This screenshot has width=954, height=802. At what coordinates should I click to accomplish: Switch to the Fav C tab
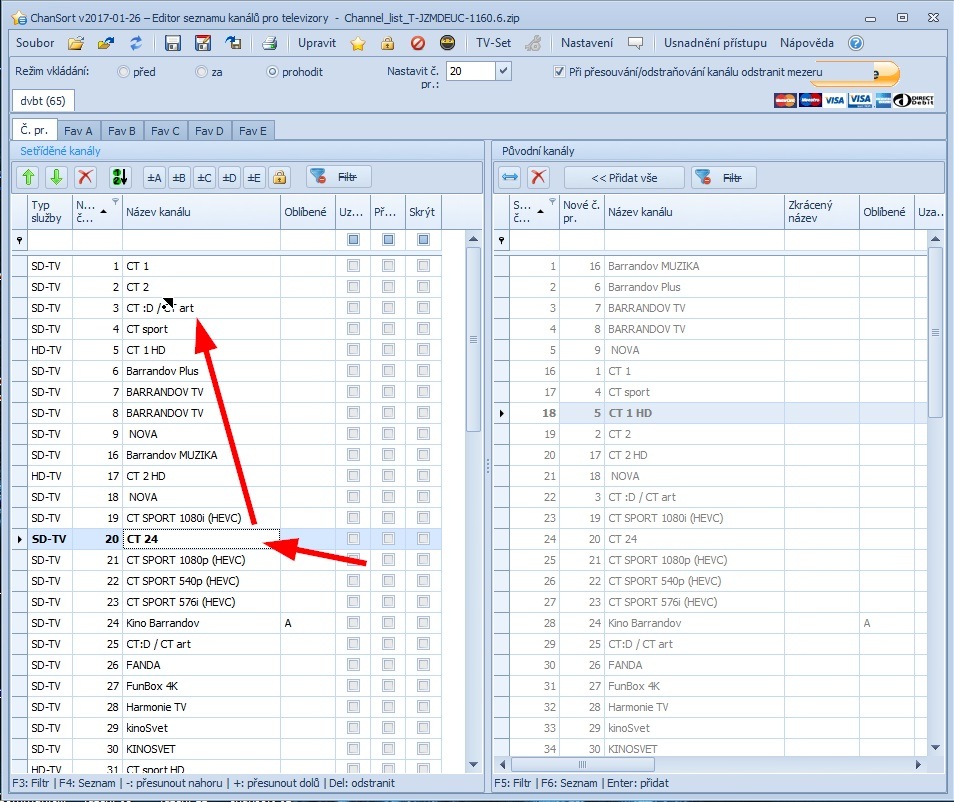pyautogui.click(x=165, y=131)
